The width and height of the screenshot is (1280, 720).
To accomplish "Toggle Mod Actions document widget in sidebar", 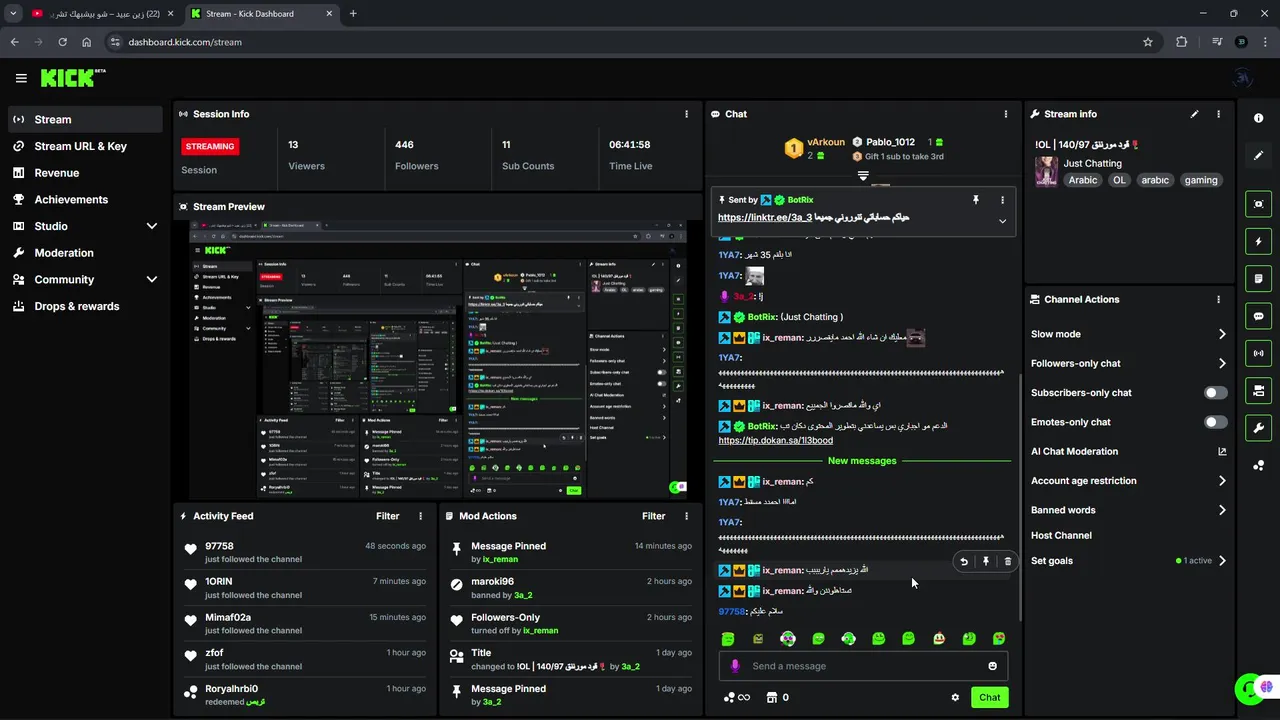I will tap(1258, 278).
